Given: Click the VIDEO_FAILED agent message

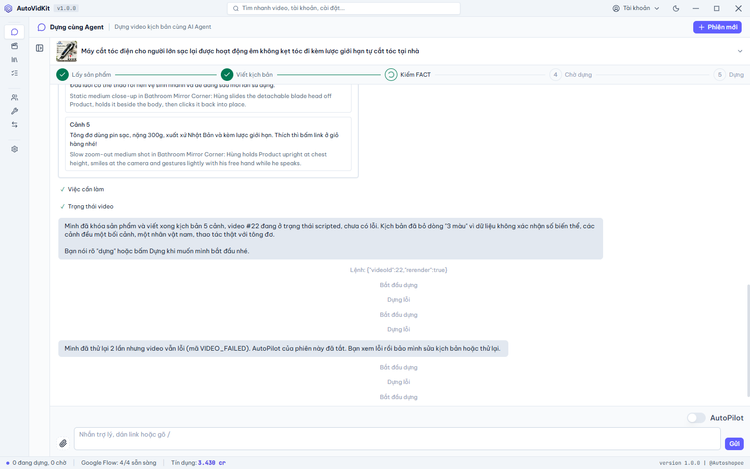Looking at the screenshot, I should [283, 349].
